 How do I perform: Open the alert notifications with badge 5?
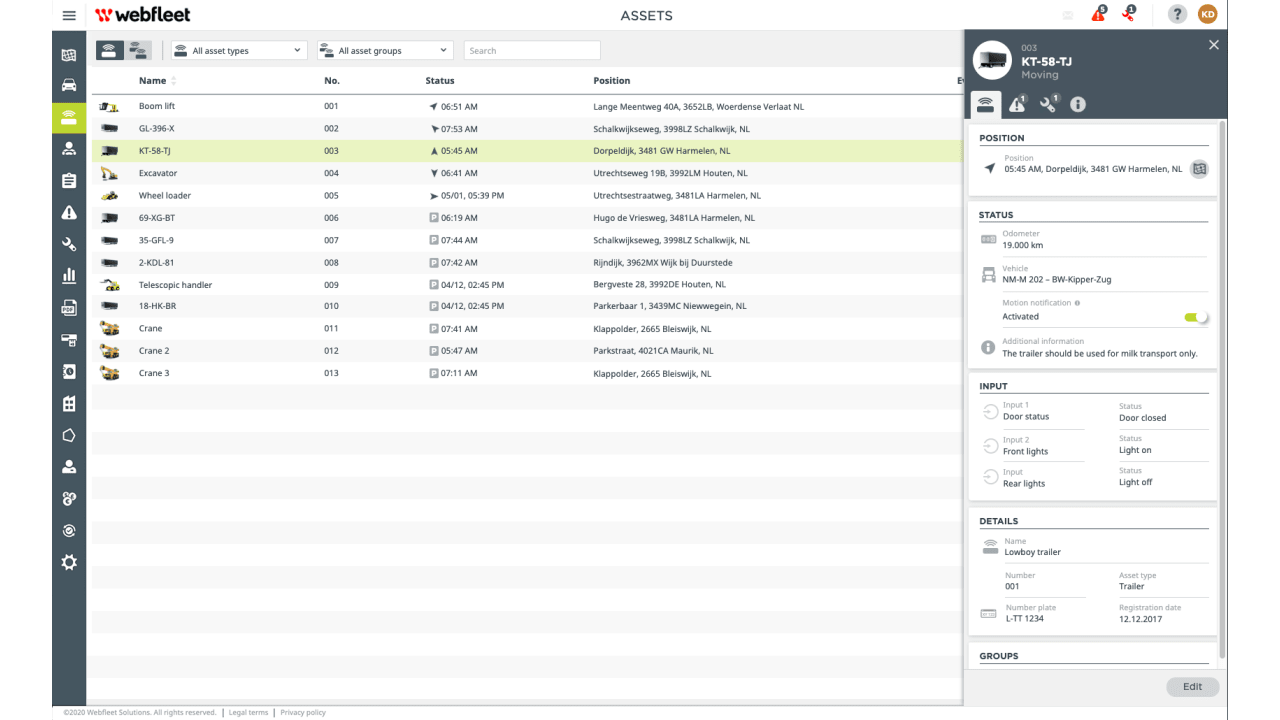[x=1098, y=14]
